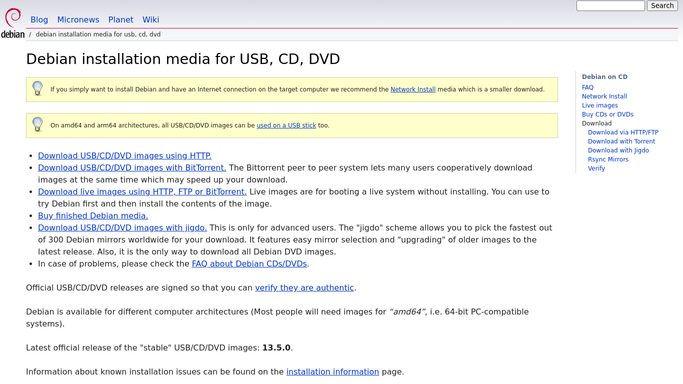683x384 pixels.
Task: Open the Blog menu item
Action: click(39, 20)
